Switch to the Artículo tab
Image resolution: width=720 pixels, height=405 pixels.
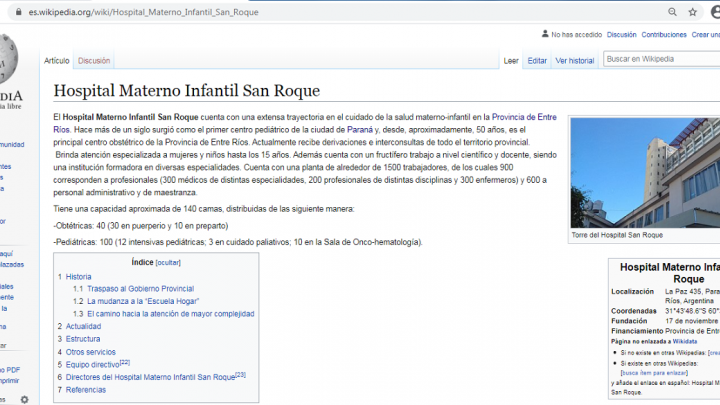[56, 61]
